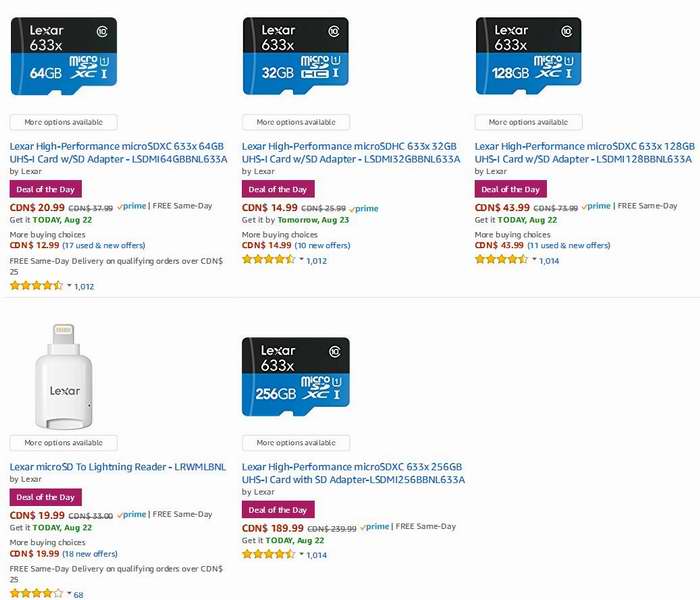Expand star rating dropdown for 32GB card

302,259
